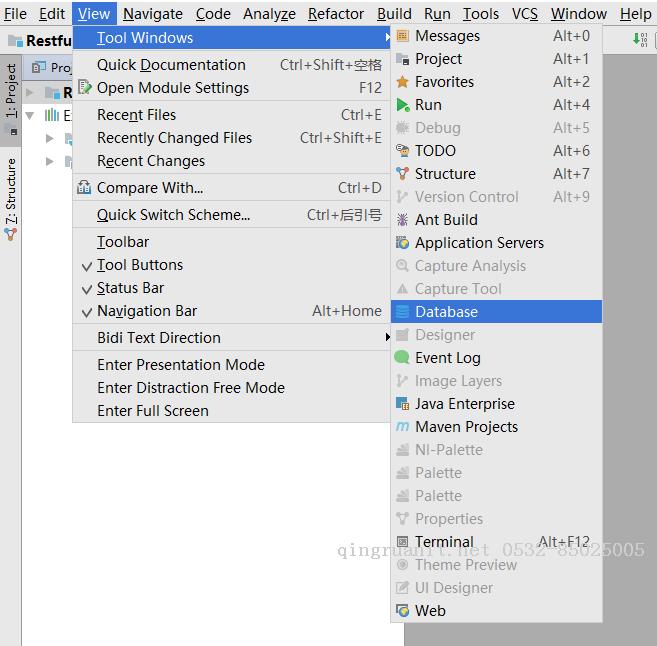This screenshot has width=657, height=646.
Task: Click the Project view selector tab
Action: [x=50, y=67]
